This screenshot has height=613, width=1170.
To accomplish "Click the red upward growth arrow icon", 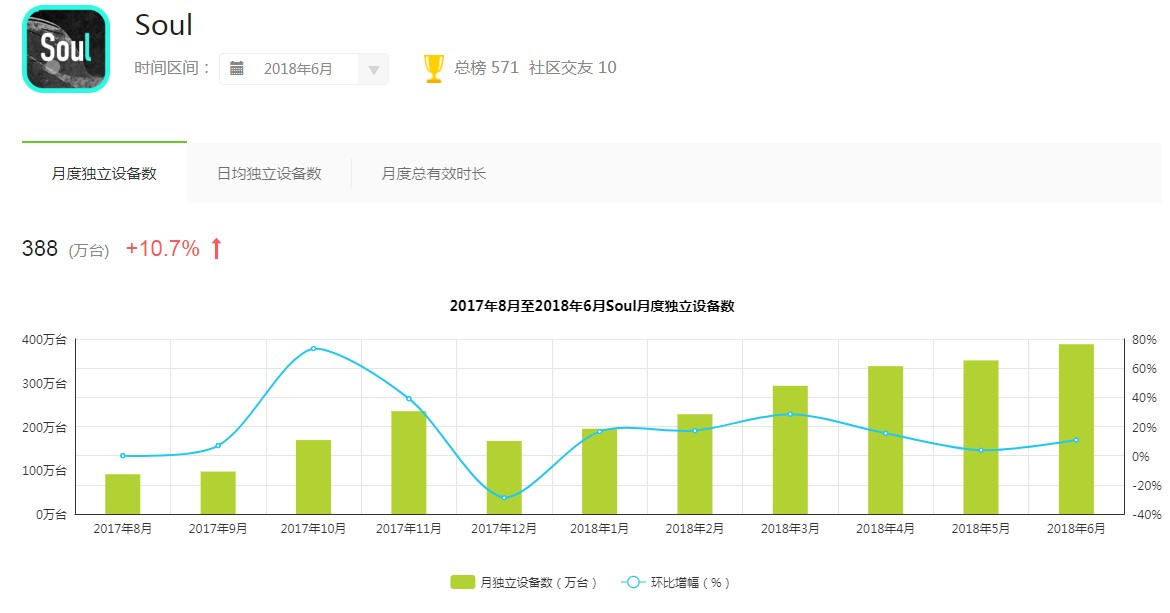I will click(216, 249).
